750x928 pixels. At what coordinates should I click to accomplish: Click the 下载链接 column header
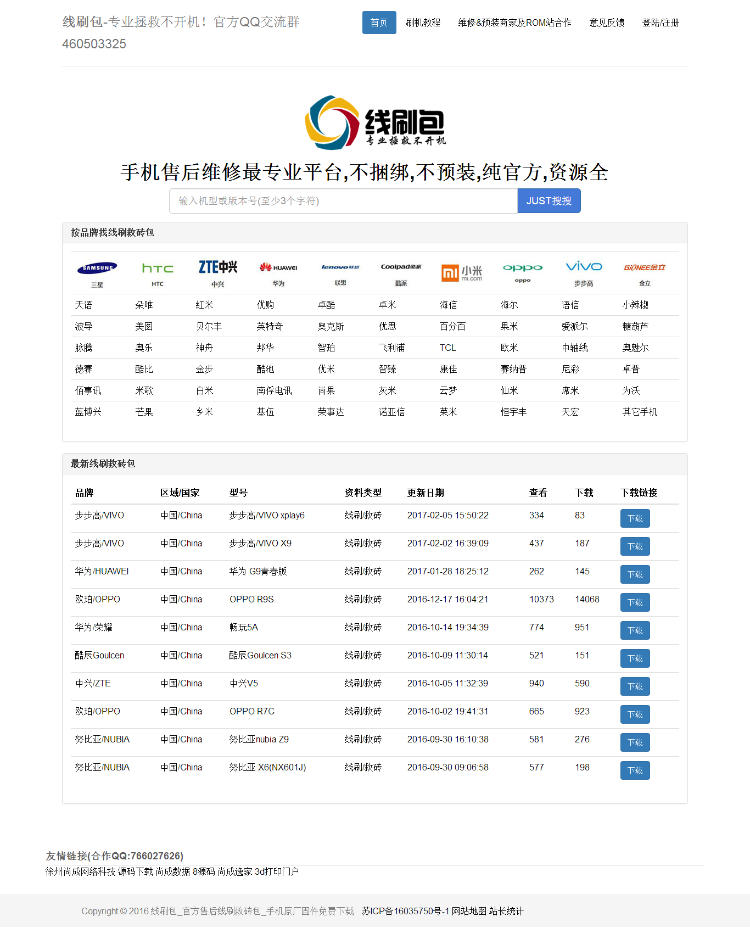click(639, 492)
